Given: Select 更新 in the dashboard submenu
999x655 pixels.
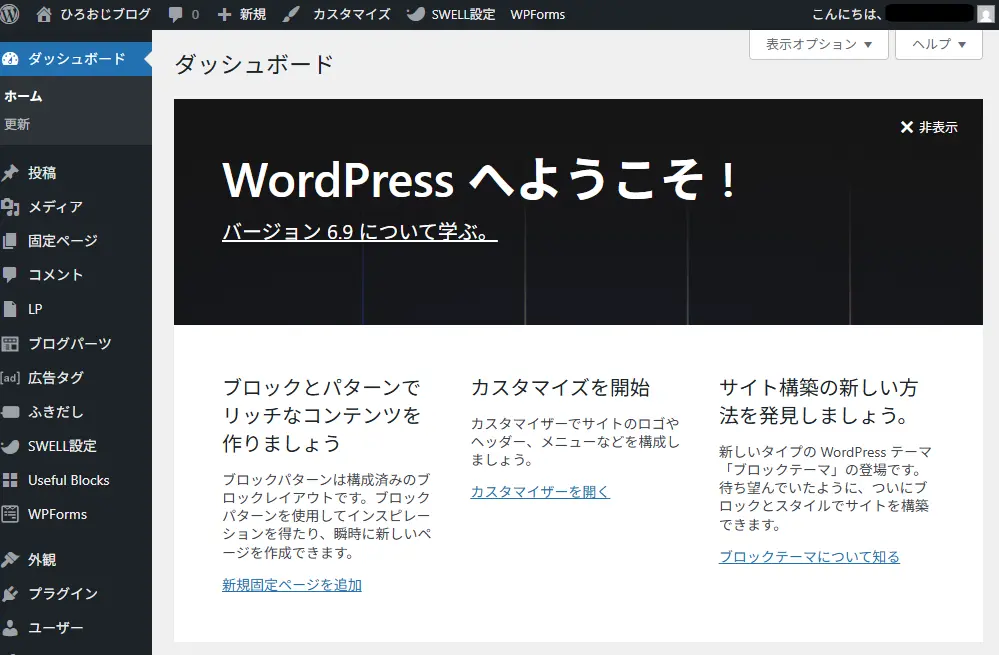Looking at the screenshot, I should click(x=17, y=124).
